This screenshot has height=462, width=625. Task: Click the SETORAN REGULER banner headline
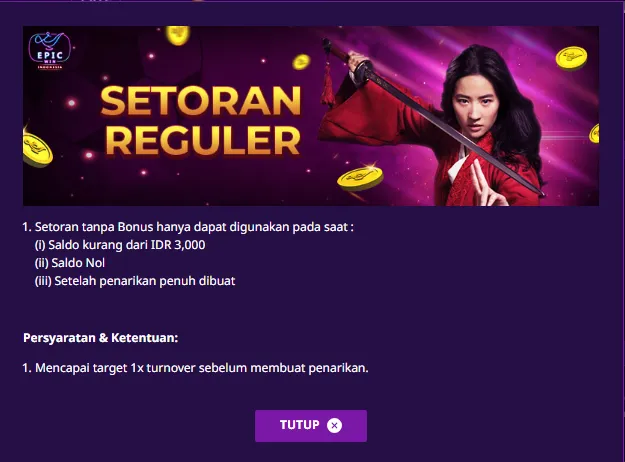[x=201, y=120]
